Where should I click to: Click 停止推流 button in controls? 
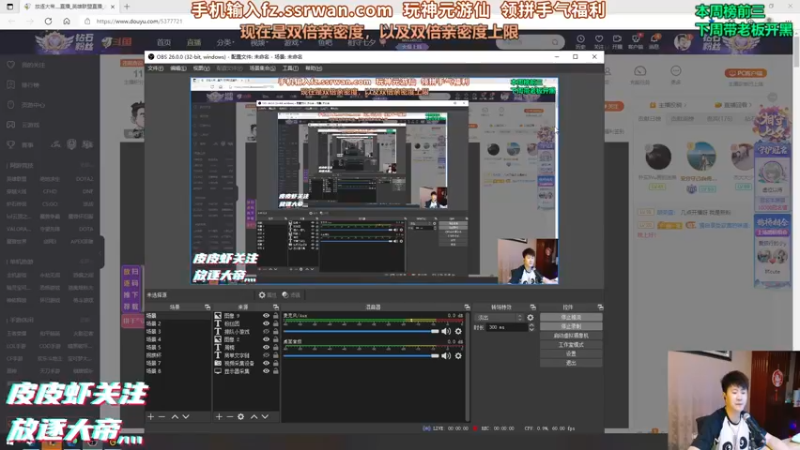[571, 317]
